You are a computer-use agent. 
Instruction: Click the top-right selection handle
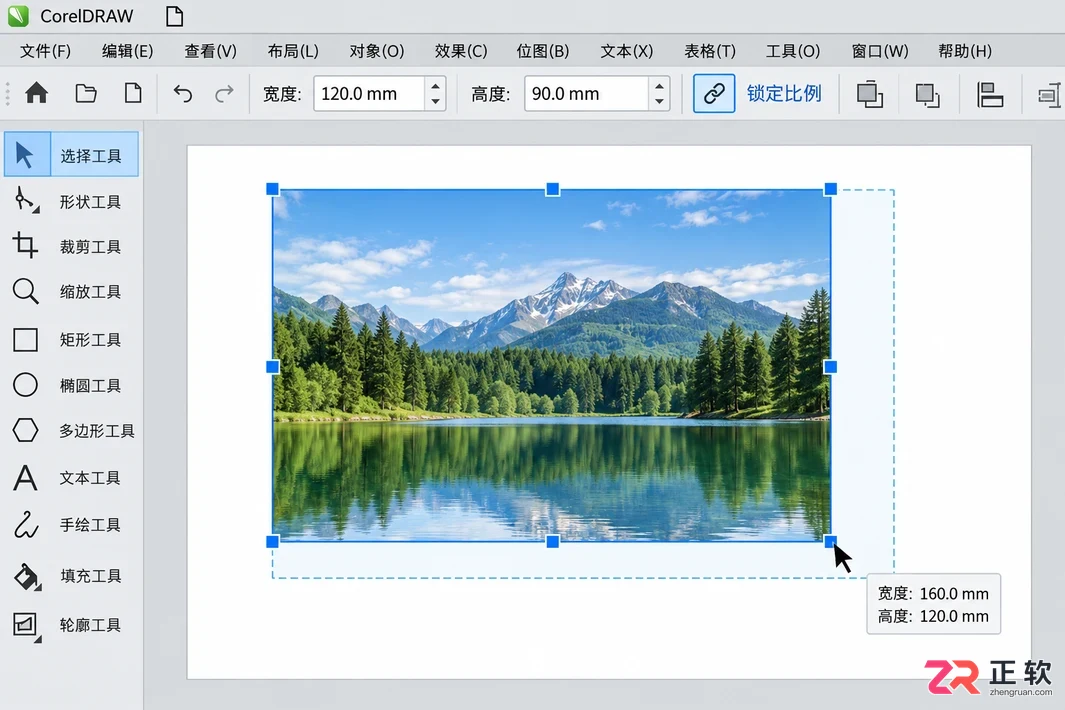pos(830,189)
